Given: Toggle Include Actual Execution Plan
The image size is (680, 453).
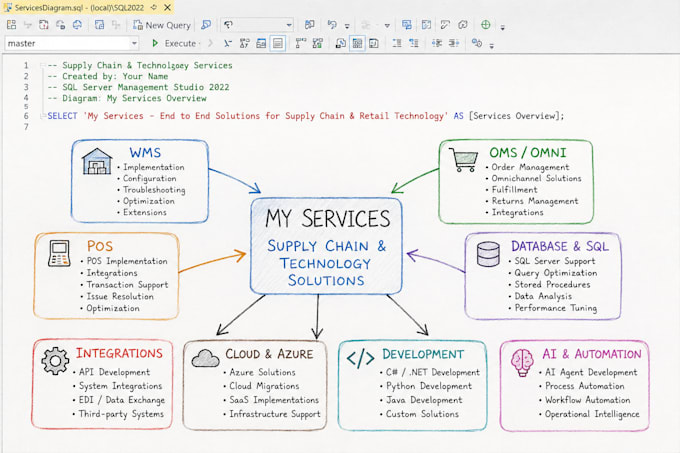Looking at the screenshot, I should 301,43.
